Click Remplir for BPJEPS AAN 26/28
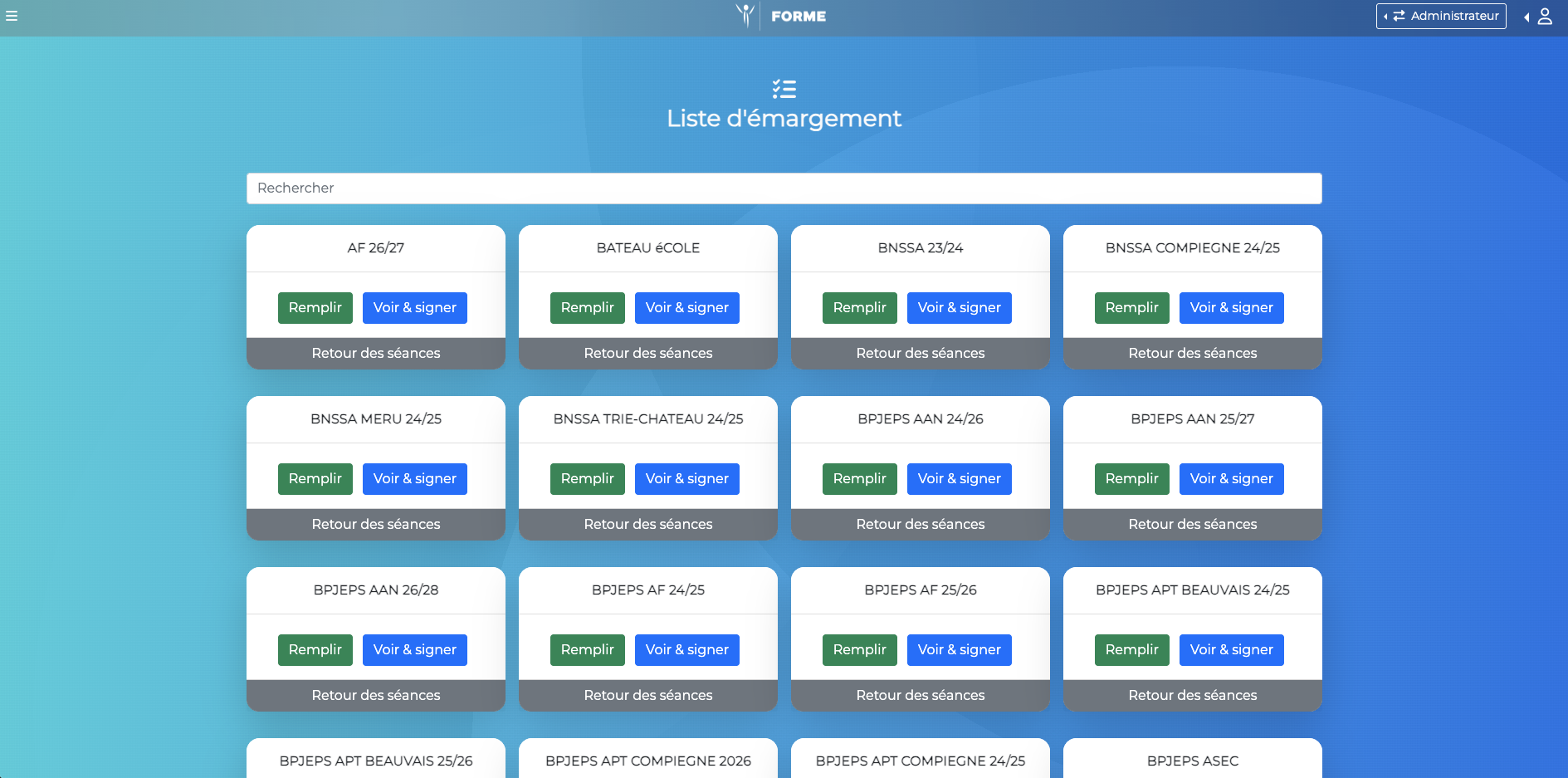Viewport: 1568px width, 778px height. 315,650
